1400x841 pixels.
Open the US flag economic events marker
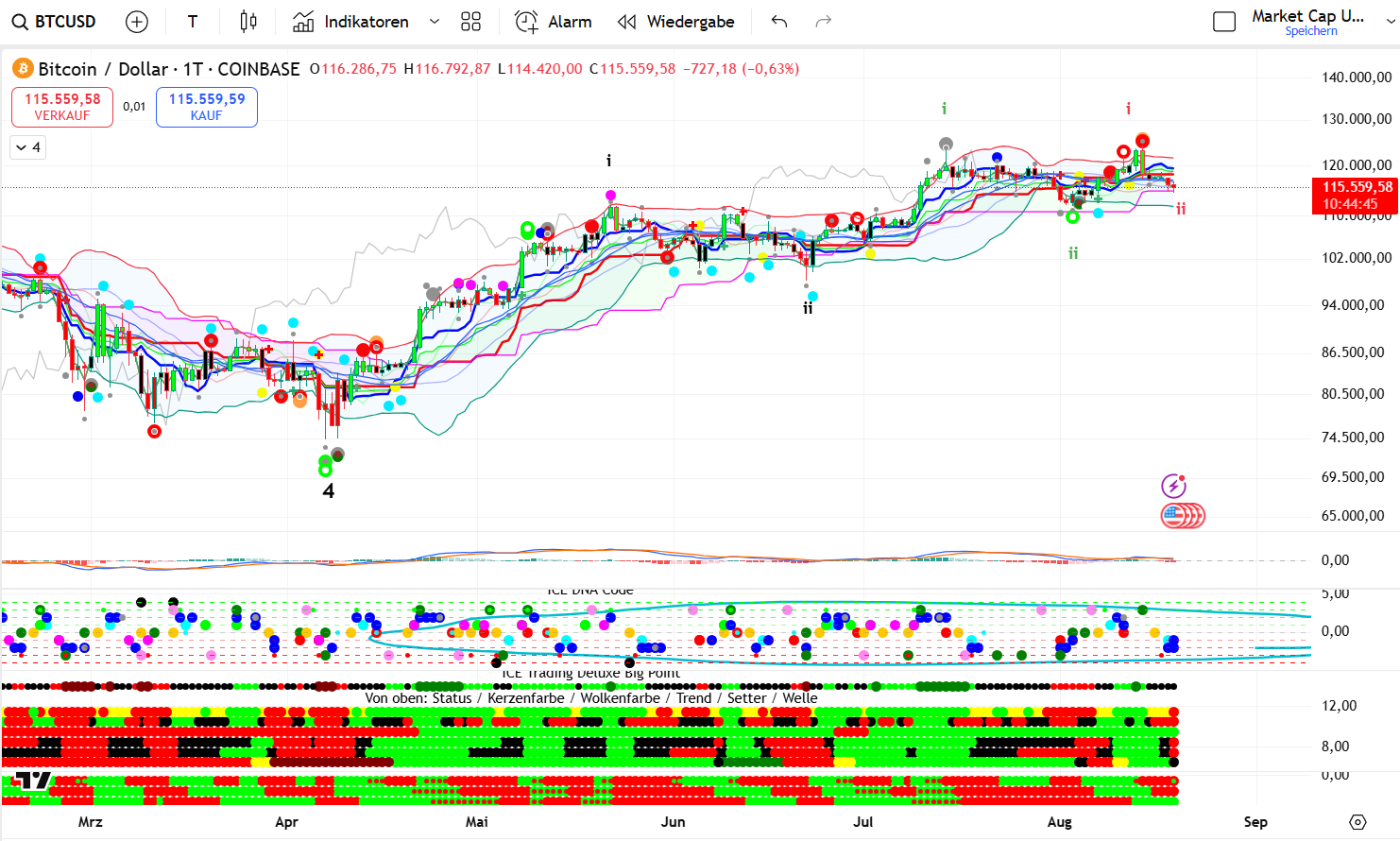[x=1174, y=516]
